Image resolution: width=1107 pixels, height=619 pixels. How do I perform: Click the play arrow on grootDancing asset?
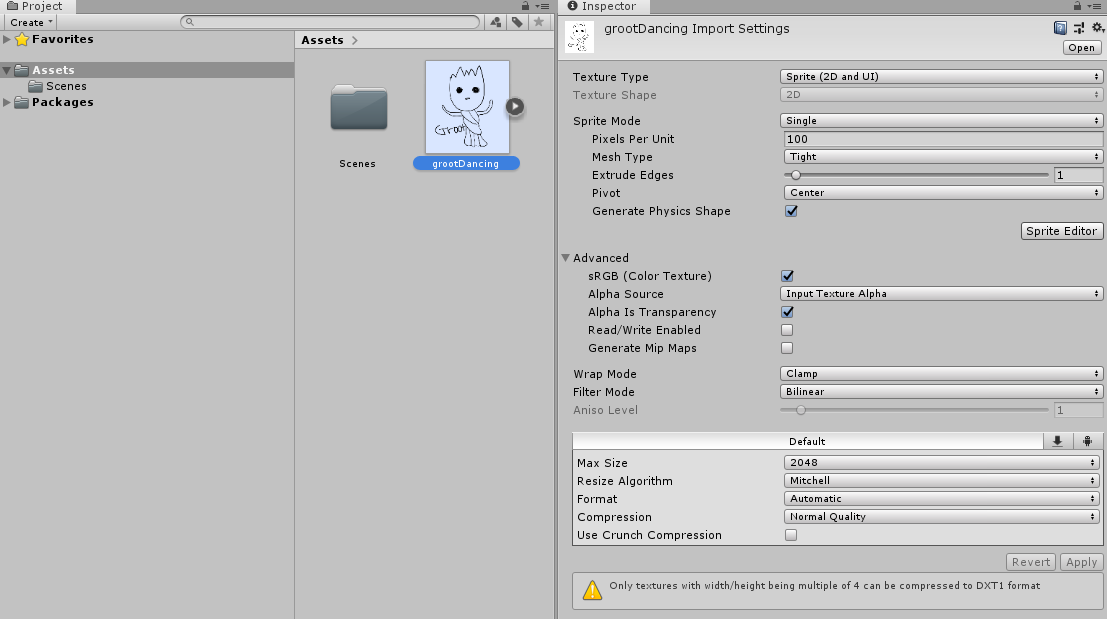click(515, 107)
